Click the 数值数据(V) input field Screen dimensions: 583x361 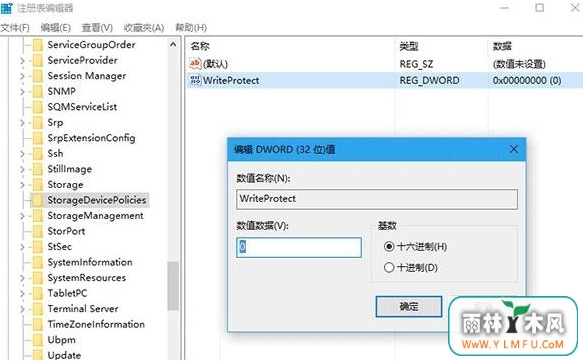pyautogui.click(x=299, y=247)
